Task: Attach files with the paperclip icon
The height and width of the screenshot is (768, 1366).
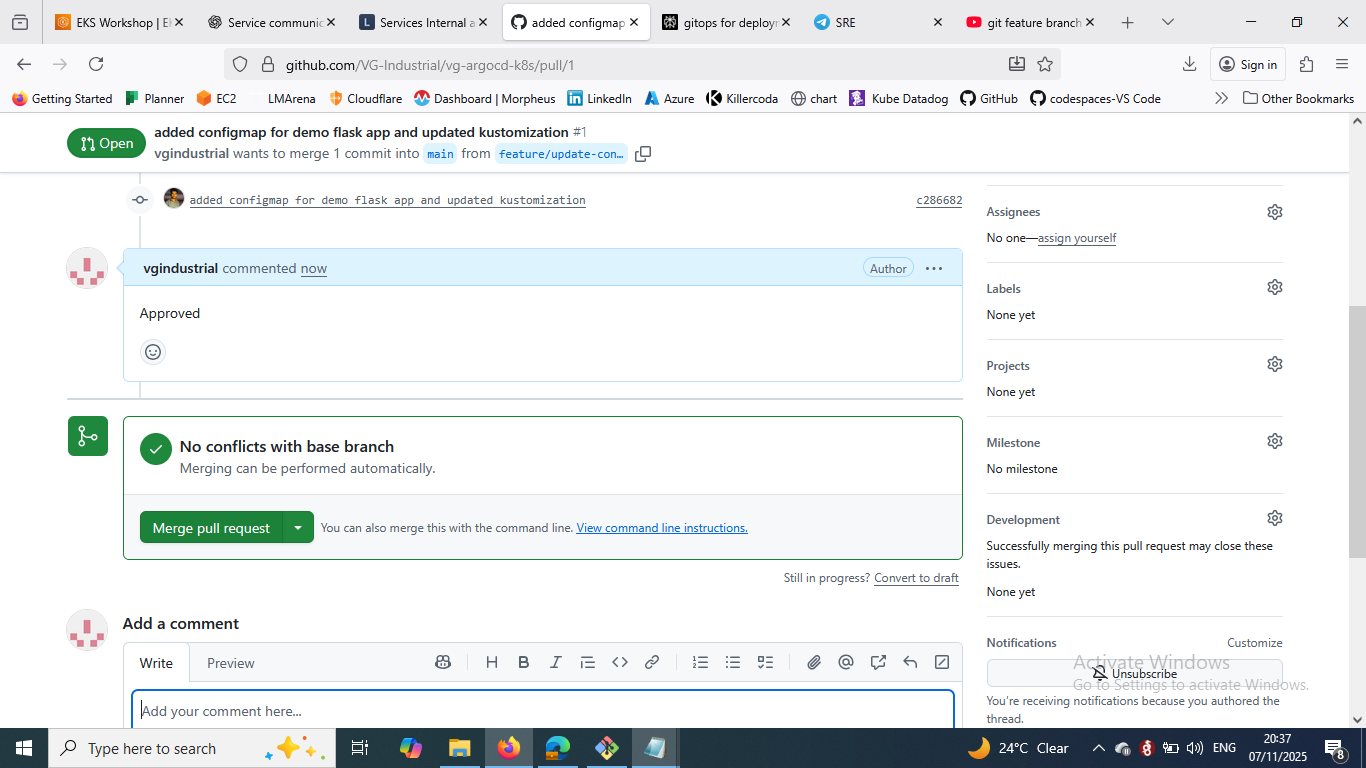Action: (814, 662)
